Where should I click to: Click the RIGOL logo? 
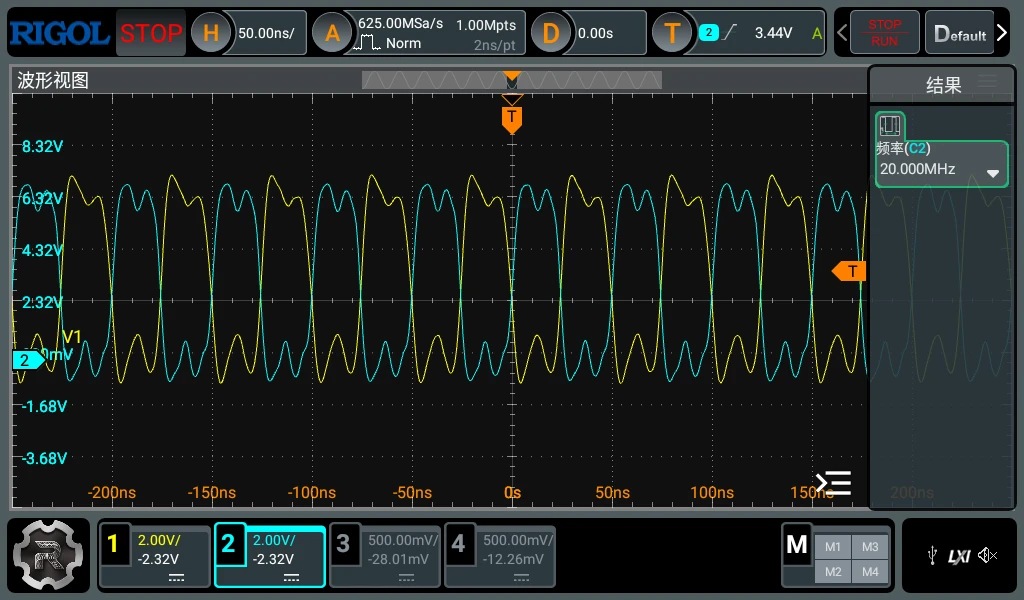click(59, 33)
